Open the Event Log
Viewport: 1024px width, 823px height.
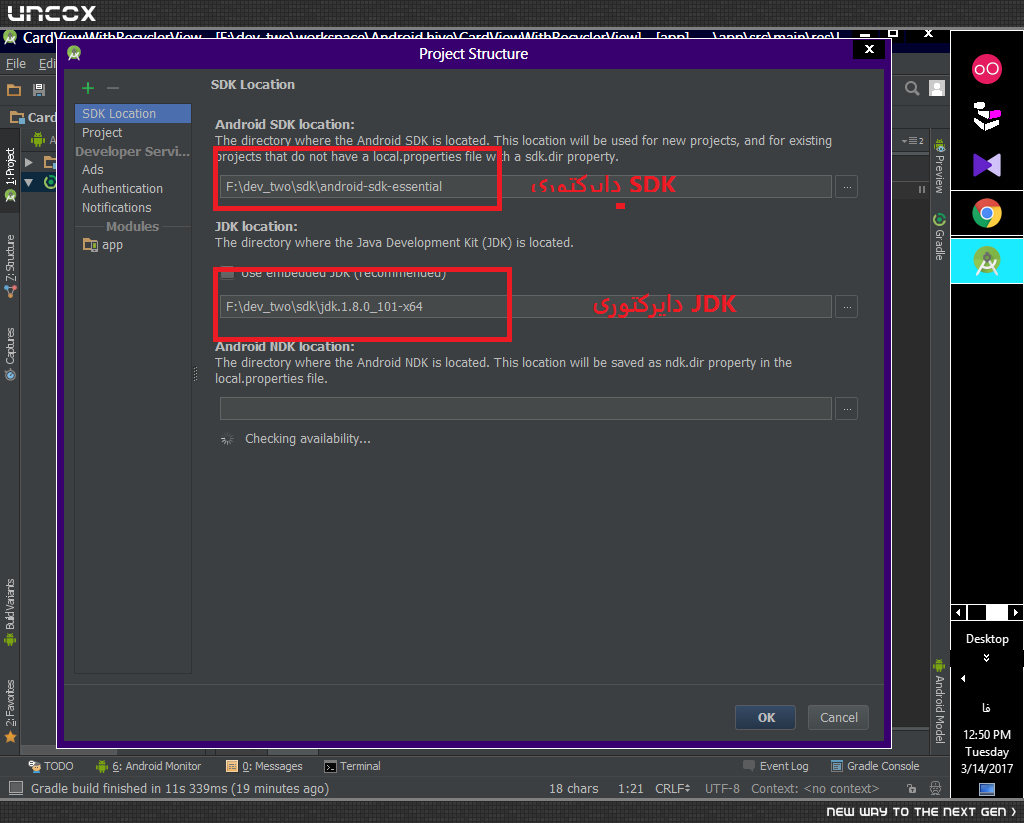tap(776, 766)
